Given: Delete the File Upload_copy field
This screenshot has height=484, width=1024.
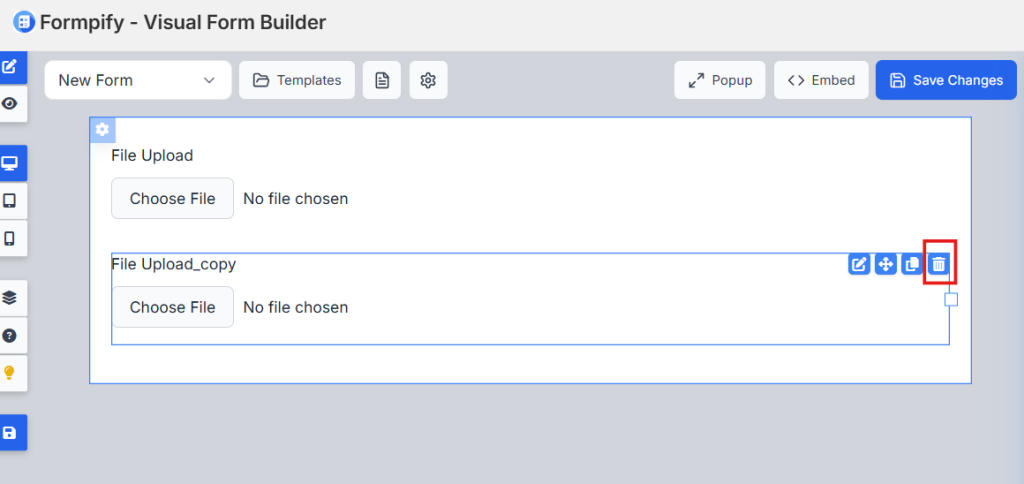Looking at the screenshot, I should [x=939, y=264].
